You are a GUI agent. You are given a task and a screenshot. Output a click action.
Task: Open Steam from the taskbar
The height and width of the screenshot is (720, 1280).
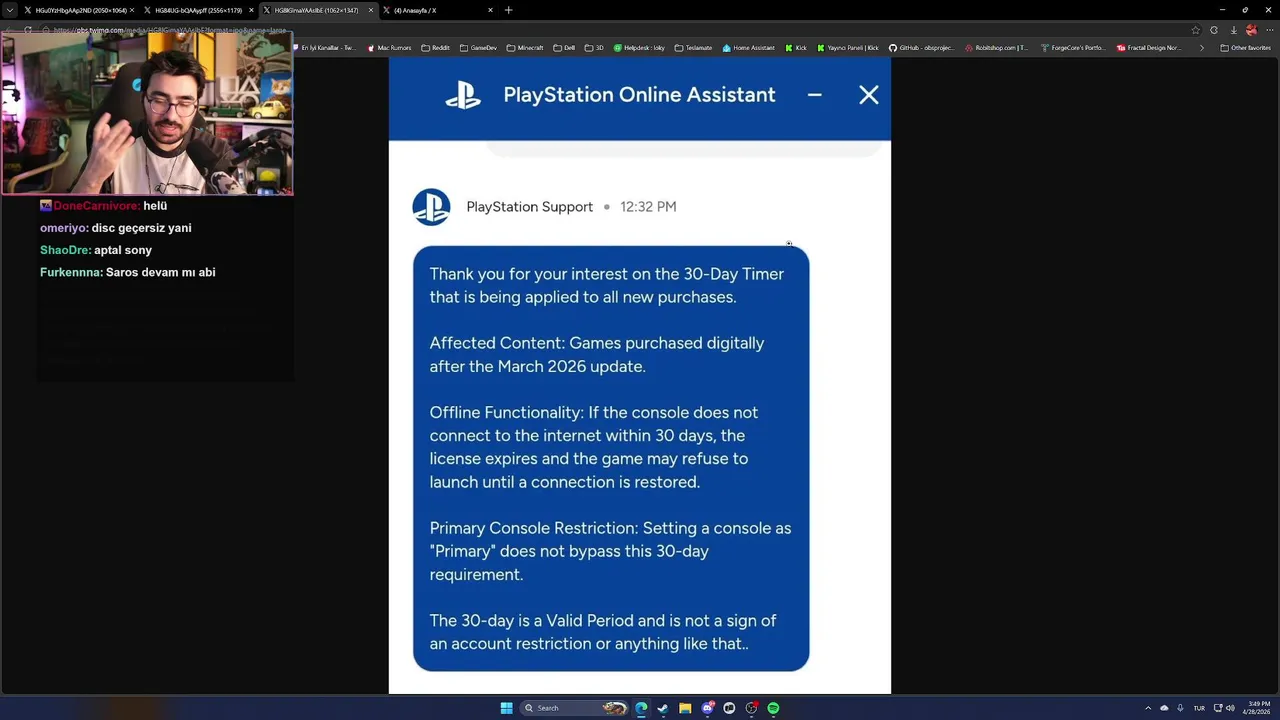click(x=662, y=708)
